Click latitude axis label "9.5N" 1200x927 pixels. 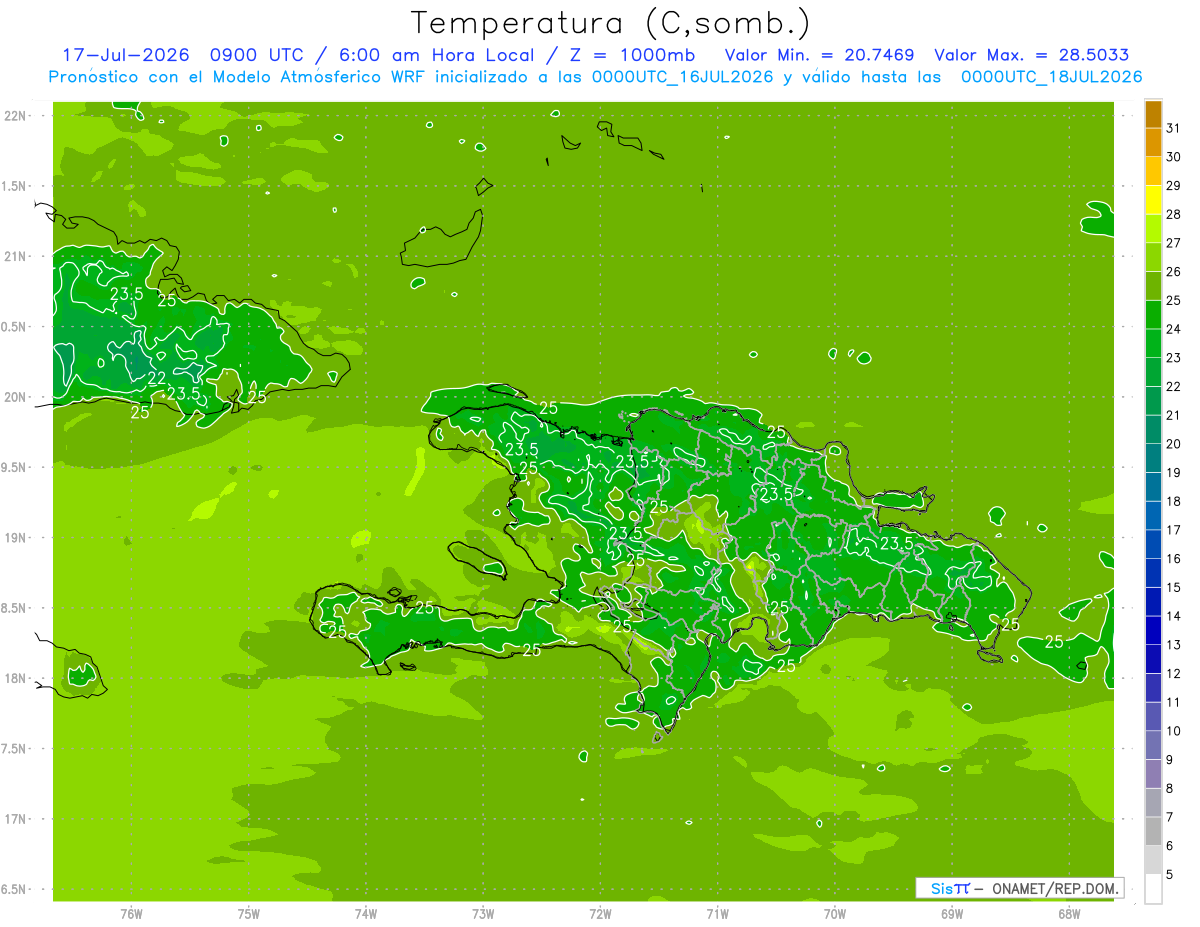pyautogui.click(x=15, y=467)
